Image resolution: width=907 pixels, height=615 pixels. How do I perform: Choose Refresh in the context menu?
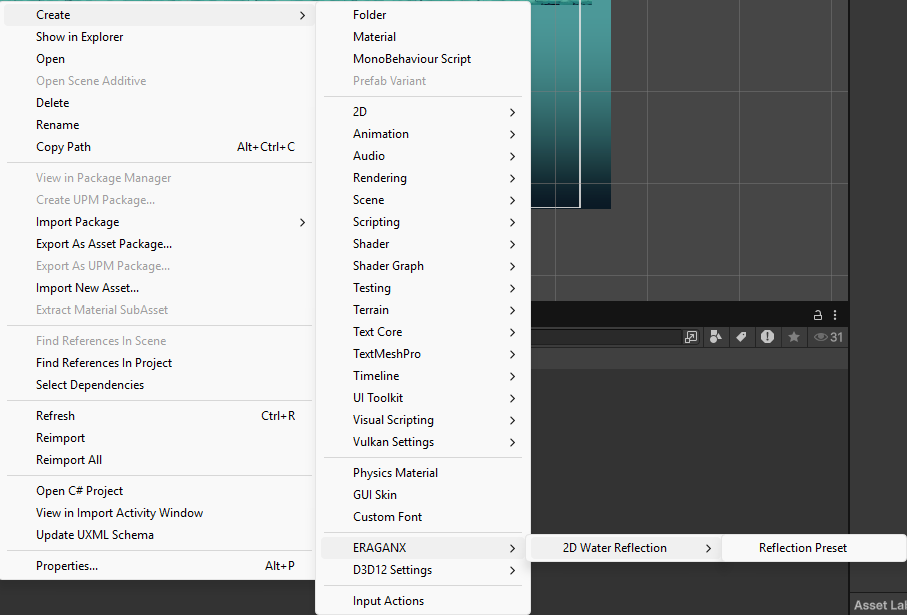(x=159, y=416)
